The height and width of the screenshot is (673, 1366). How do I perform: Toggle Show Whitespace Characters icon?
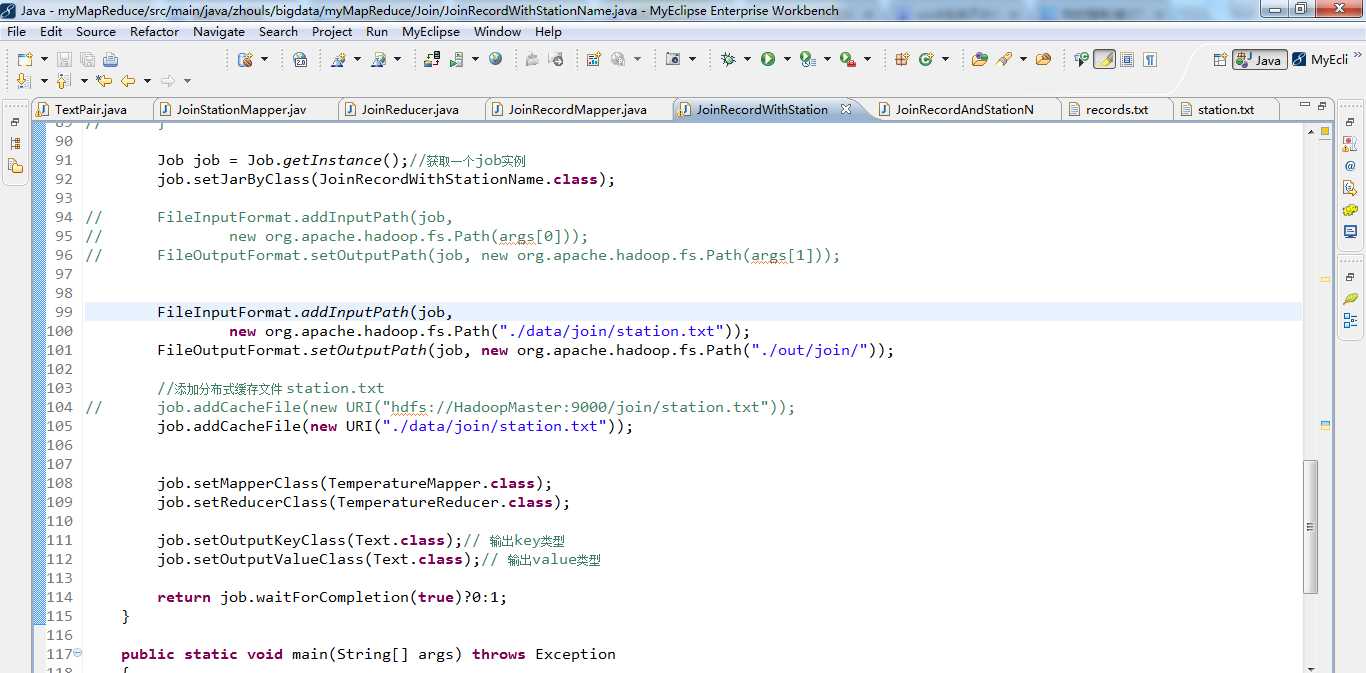pyautogui.click(x=1150, y=59)
